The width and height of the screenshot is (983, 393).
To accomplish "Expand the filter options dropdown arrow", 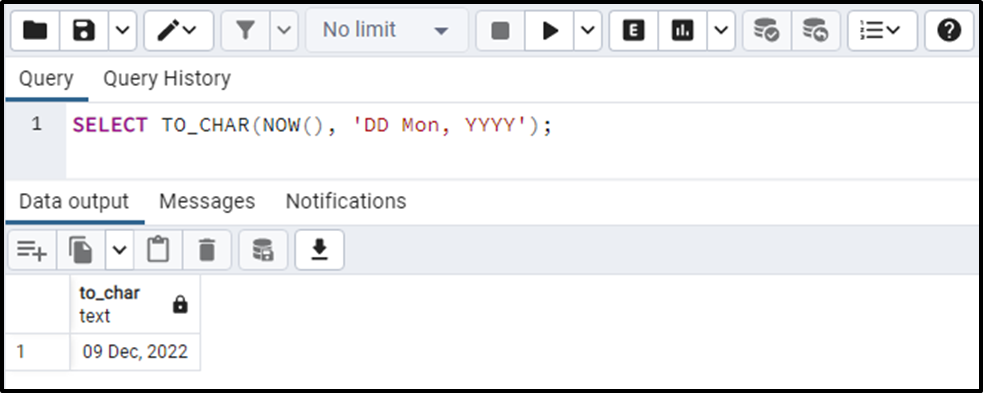I will click(284, 30).
